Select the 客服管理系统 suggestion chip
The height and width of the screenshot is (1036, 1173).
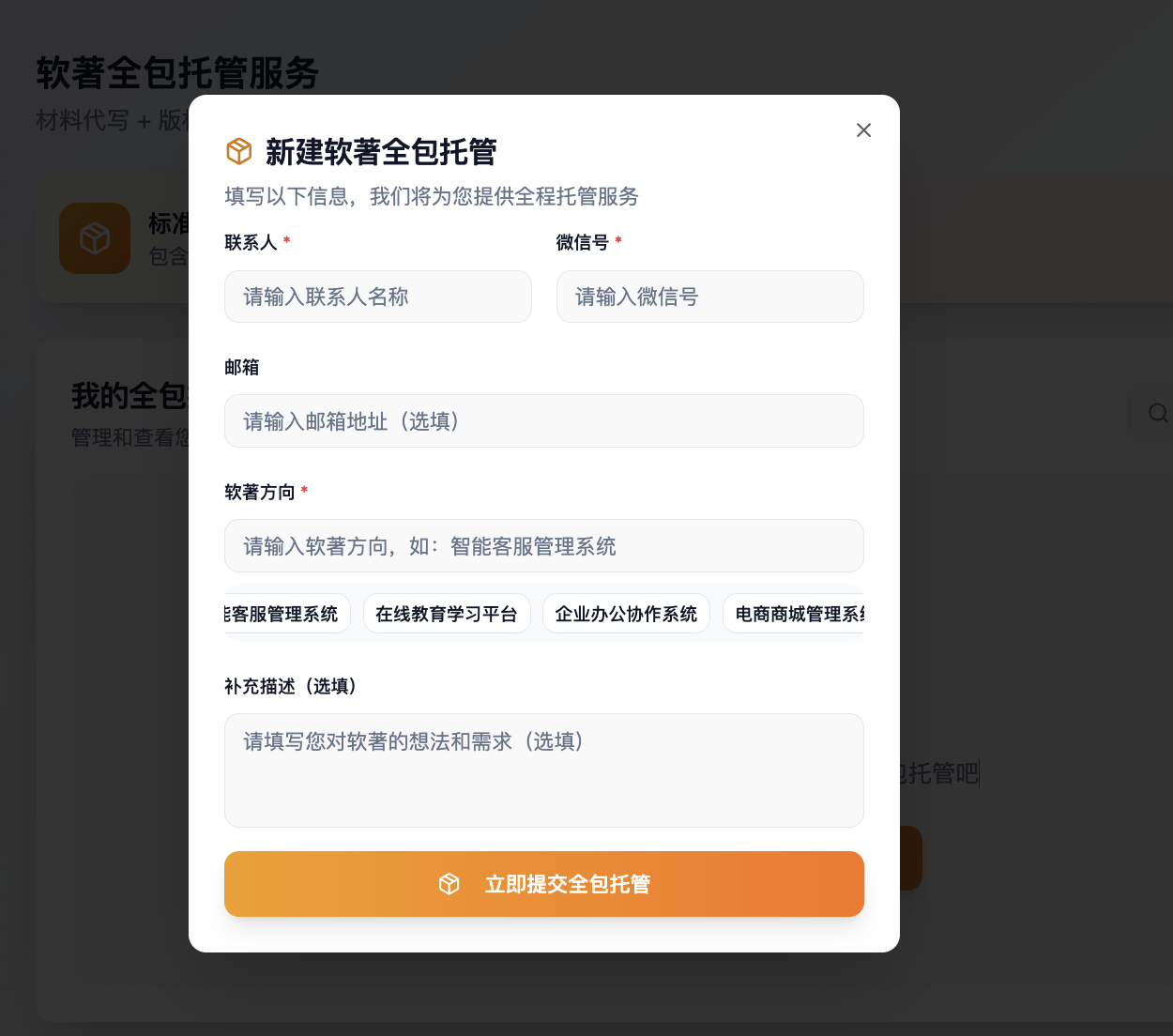coord(285,614)
